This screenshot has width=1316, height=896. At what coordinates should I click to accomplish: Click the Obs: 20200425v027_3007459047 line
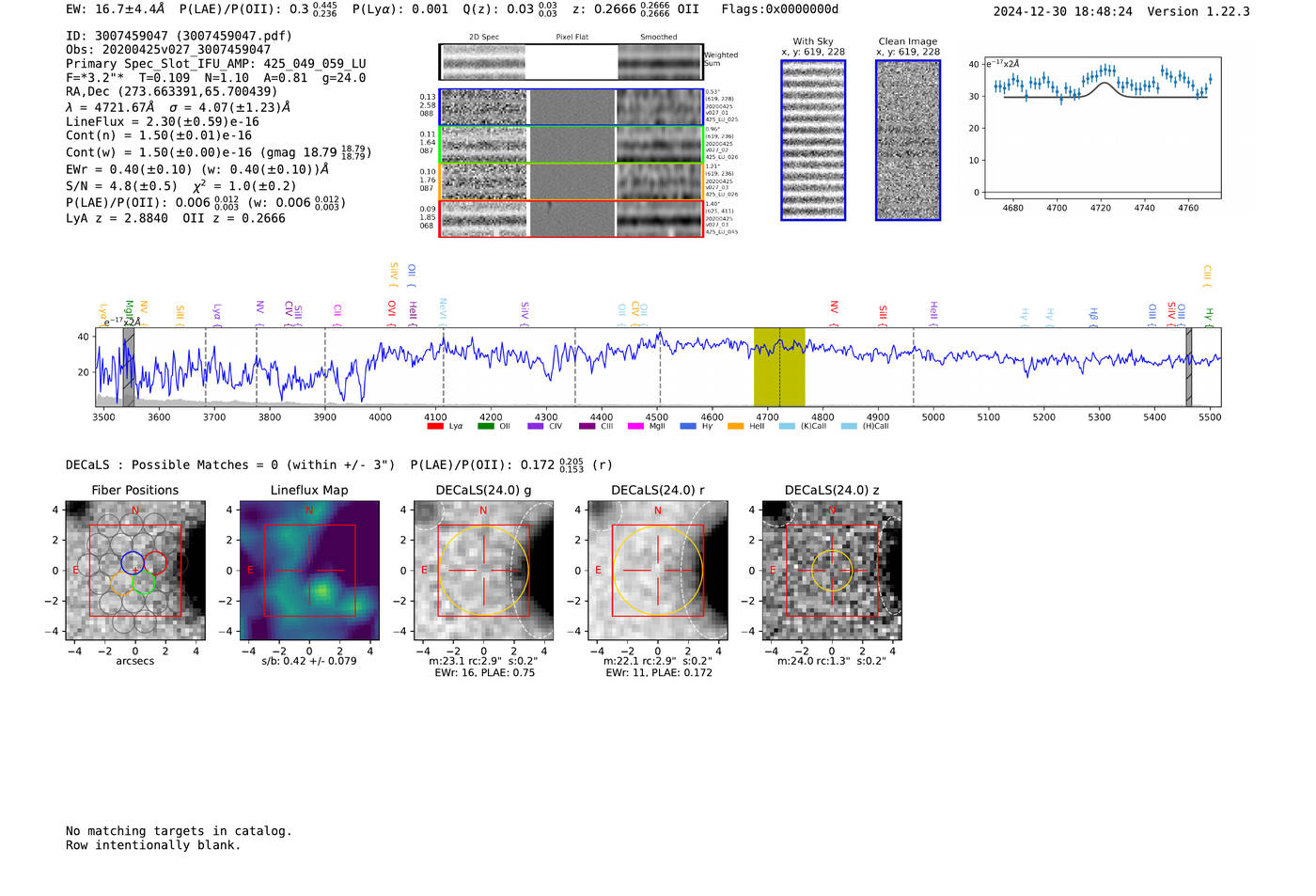pos(168,50)
